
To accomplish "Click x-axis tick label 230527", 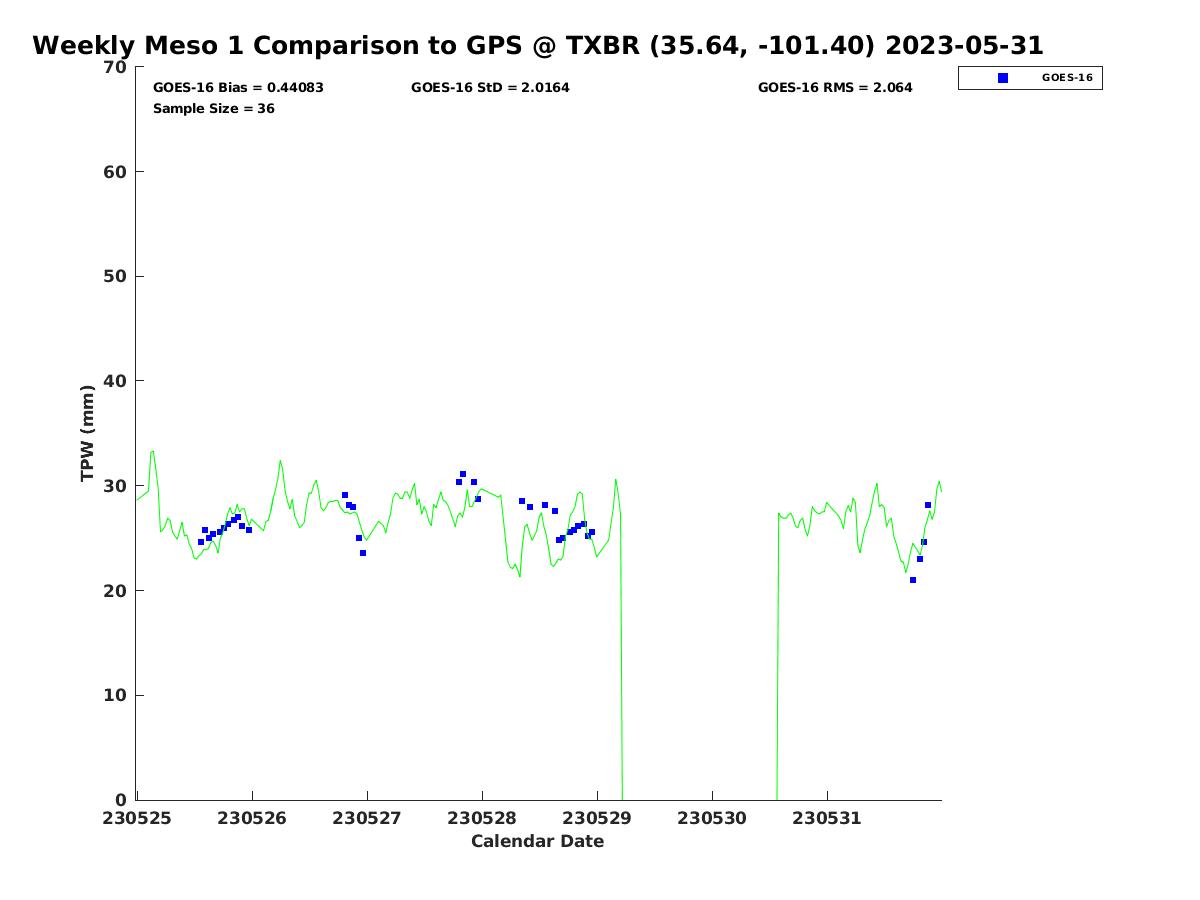I will coord(367,818).
